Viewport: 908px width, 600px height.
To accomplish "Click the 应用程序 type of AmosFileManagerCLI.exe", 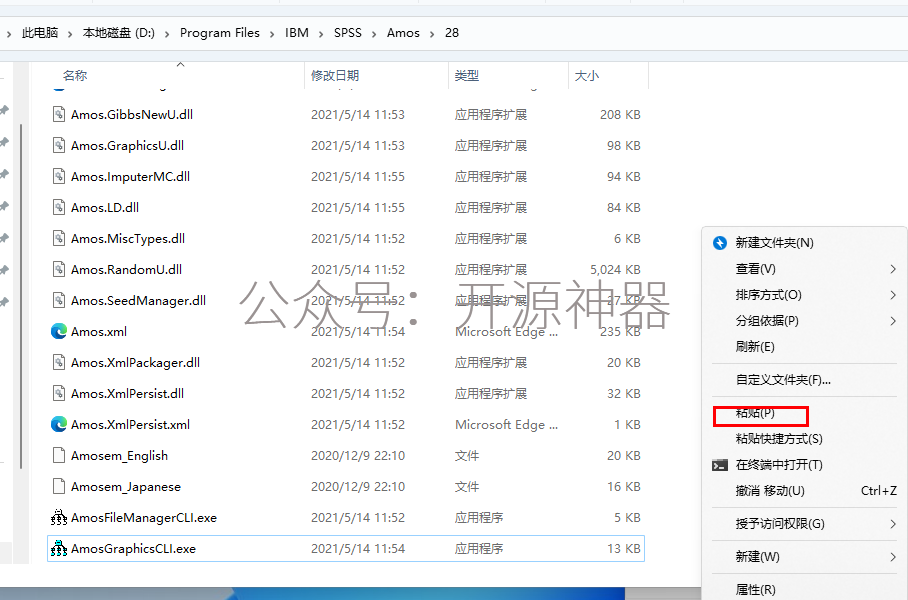I will [x=479, y=518].
